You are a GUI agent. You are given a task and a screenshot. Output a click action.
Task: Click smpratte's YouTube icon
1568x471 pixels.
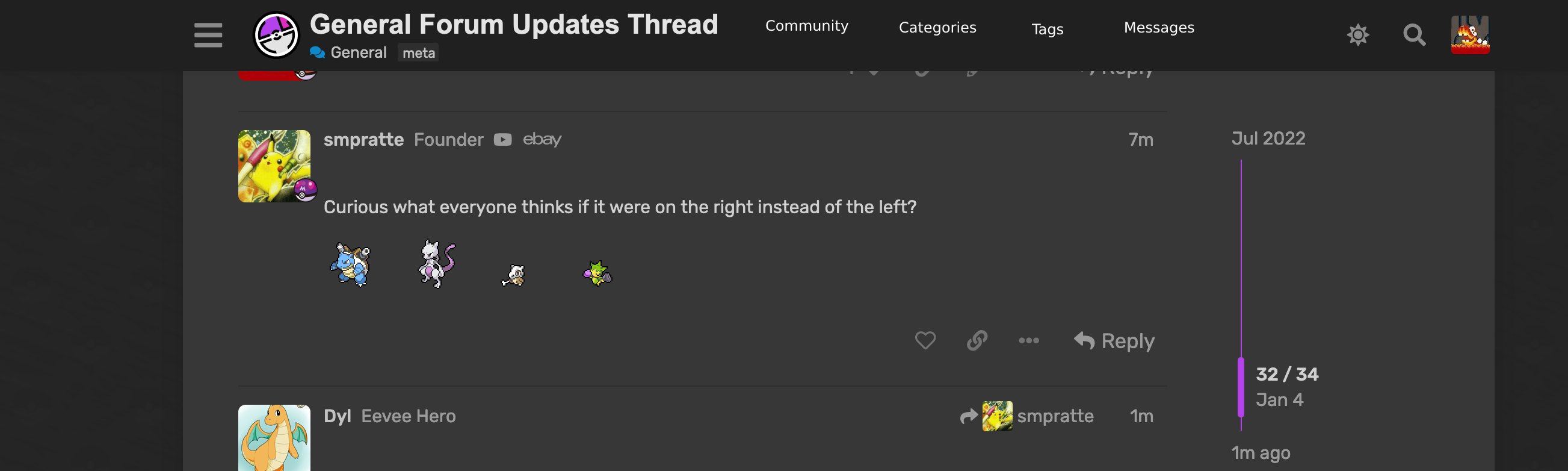(x=502, y=140)
